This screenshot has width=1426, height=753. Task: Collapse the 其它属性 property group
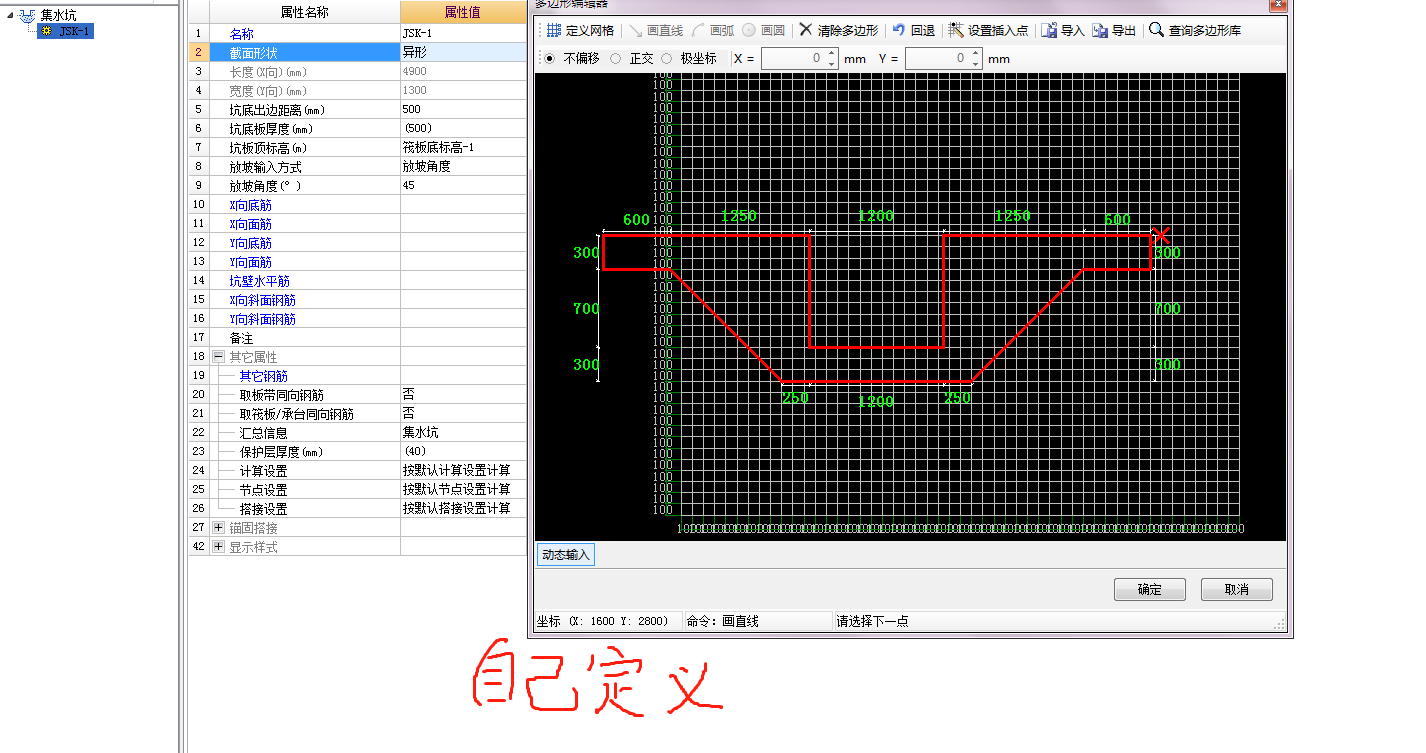click(218, 357)
